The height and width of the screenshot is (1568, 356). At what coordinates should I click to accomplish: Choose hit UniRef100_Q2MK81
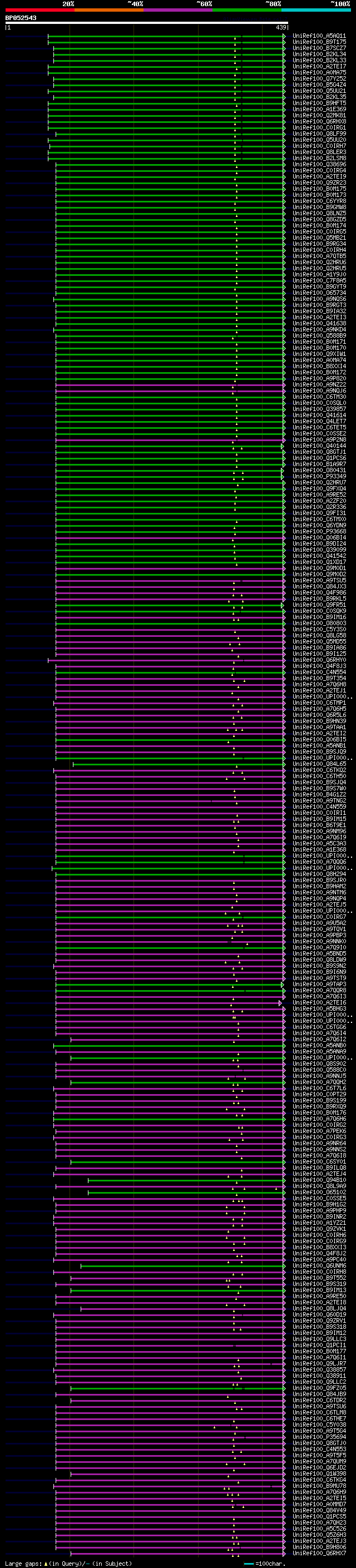319,115
